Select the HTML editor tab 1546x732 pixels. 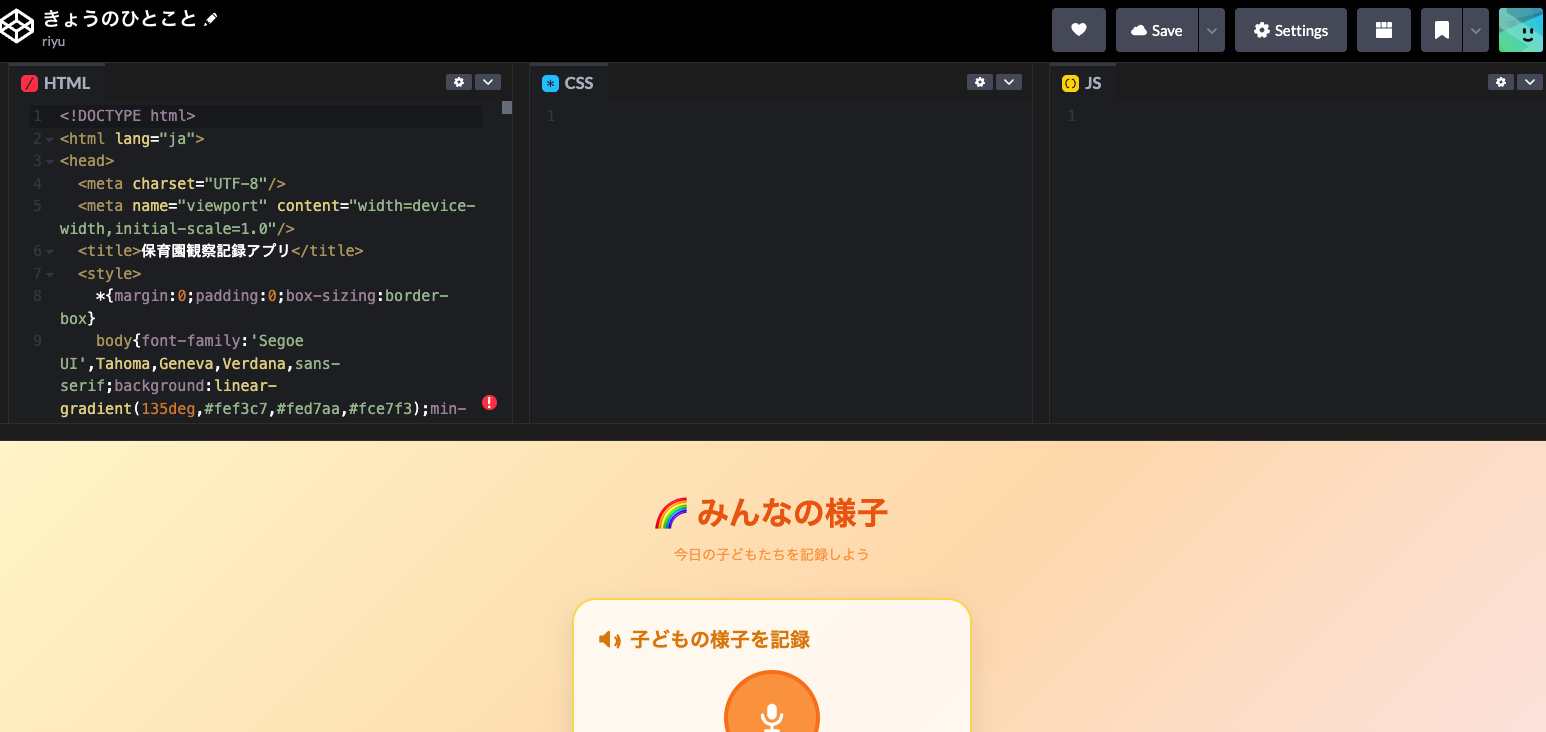coord(57,83)
